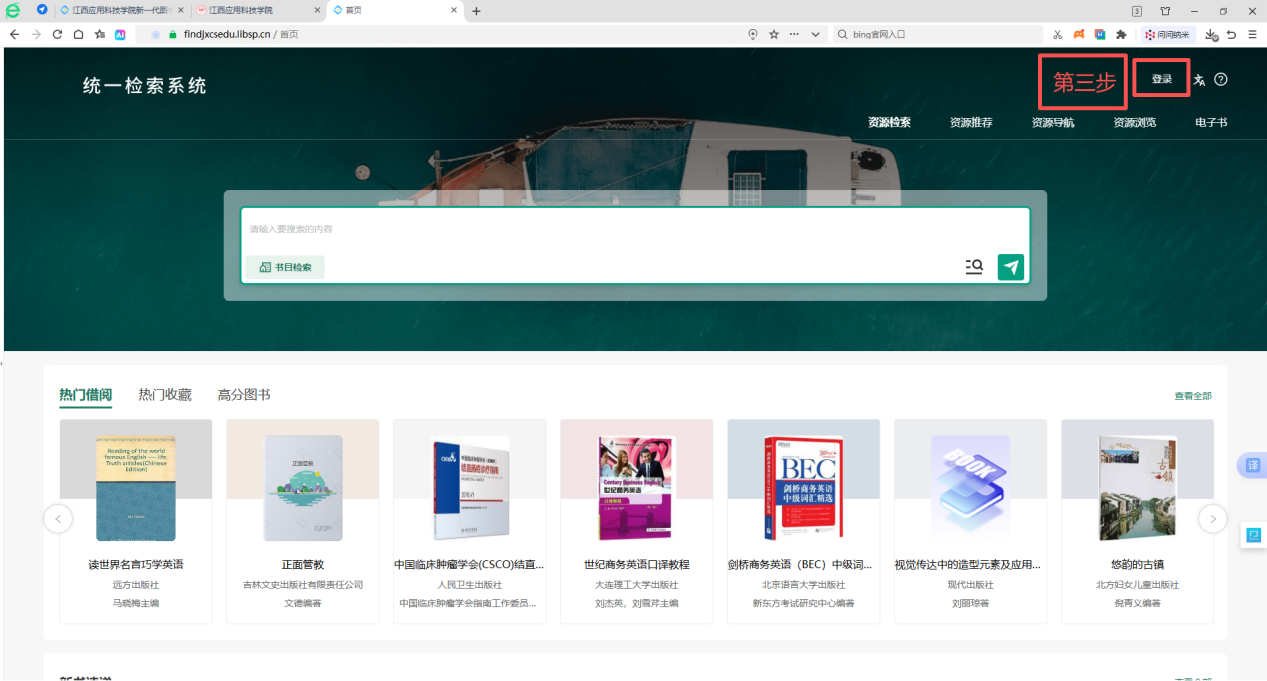Switch to 高分图书 tab
The image size is (1267, 681).
click(244, 395)
